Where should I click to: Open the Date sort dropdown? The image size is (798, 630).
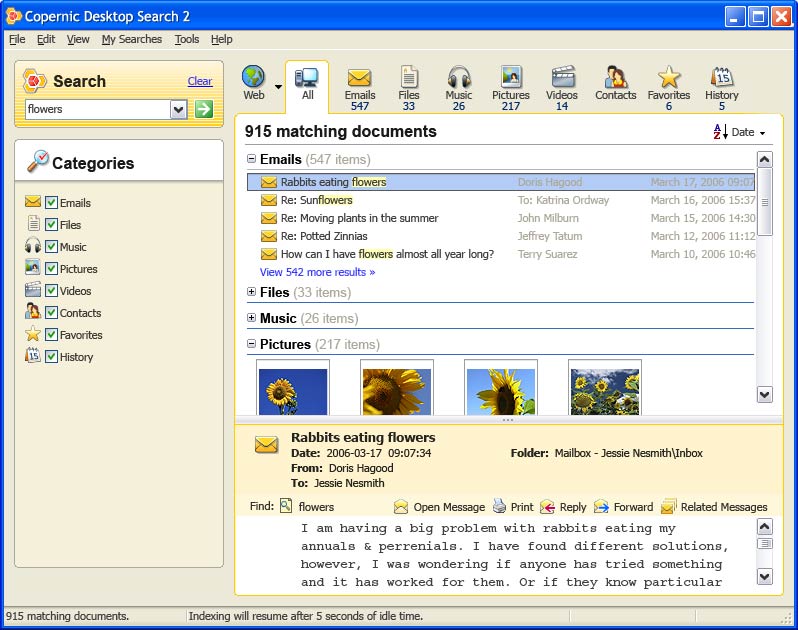(x=747, y=132)
